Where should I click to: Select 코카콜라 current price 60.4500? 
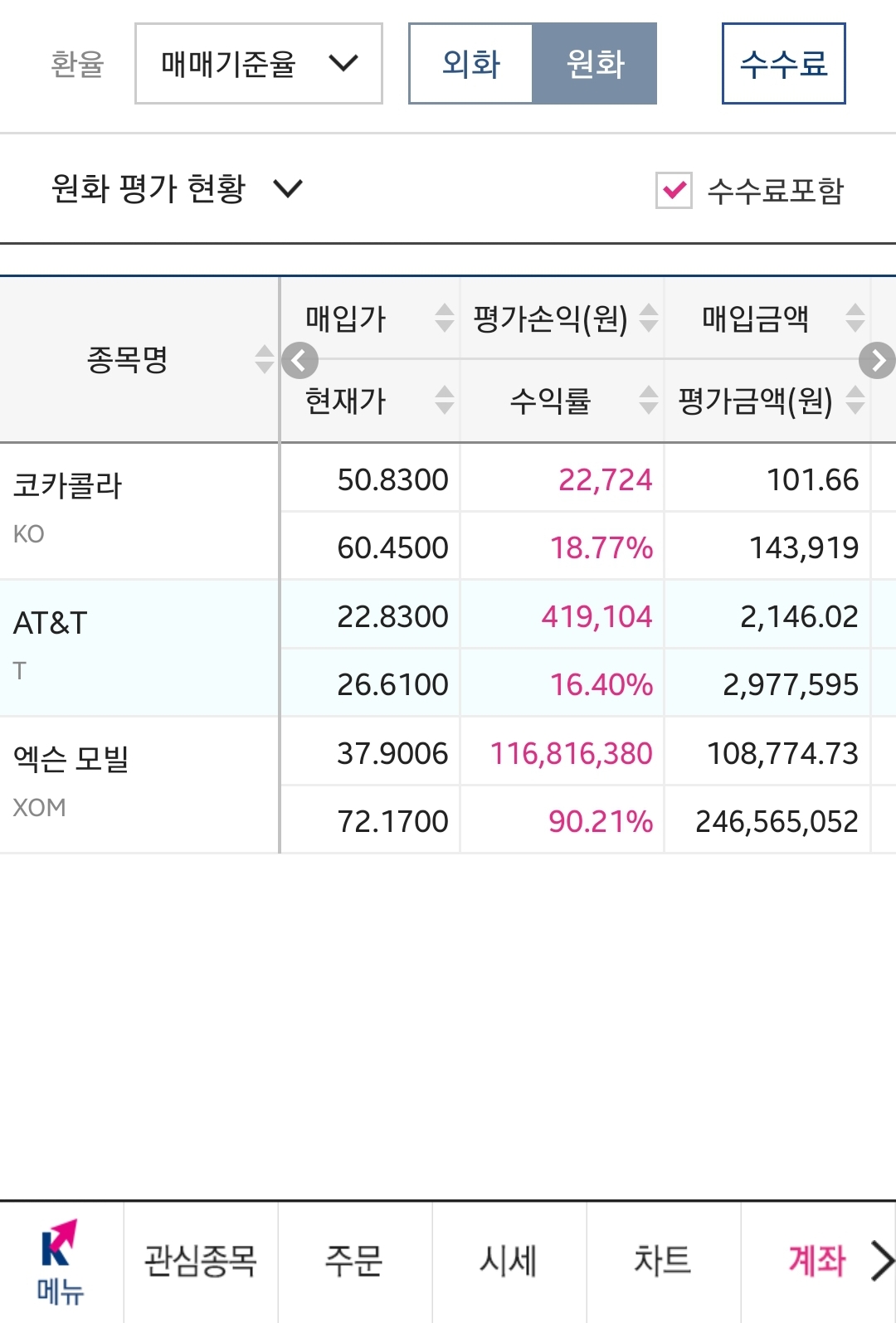392,547
